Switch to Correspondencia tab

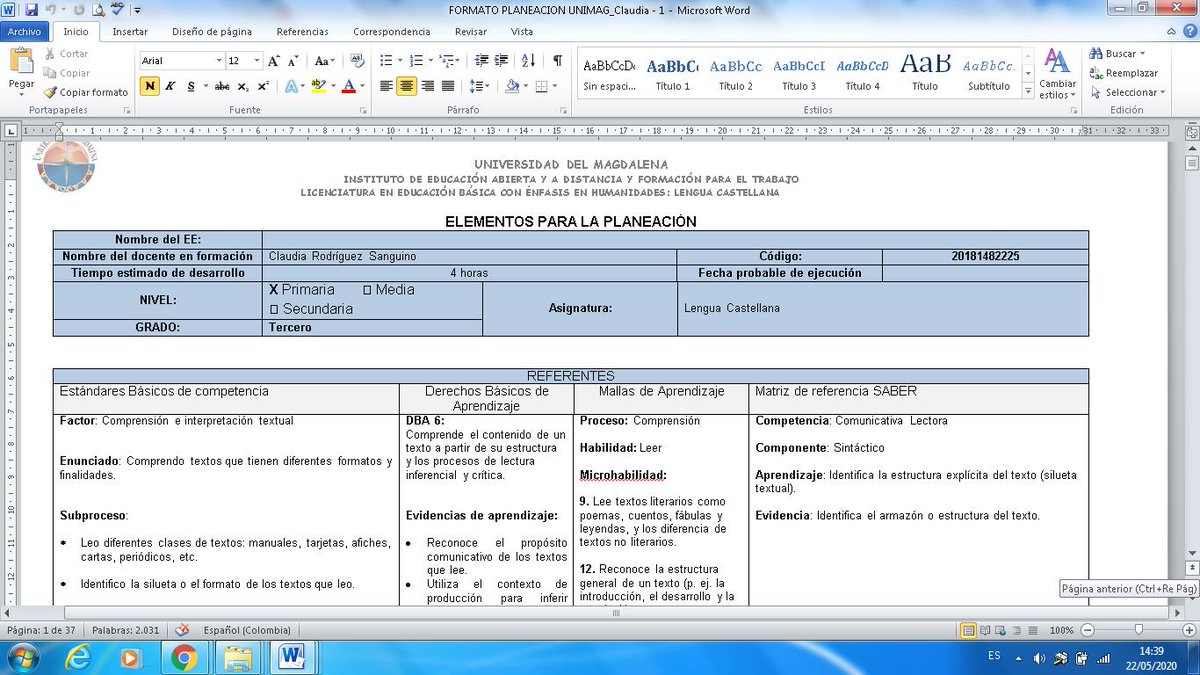click(x=393, y=31)
